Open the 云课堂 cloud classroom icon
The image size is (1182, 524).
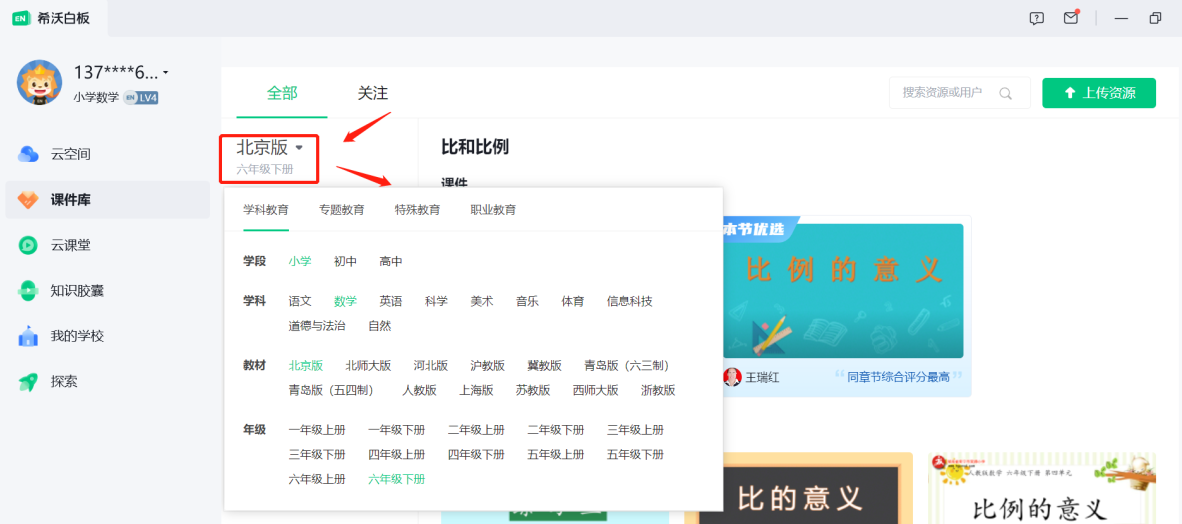(x=28, y=245)
